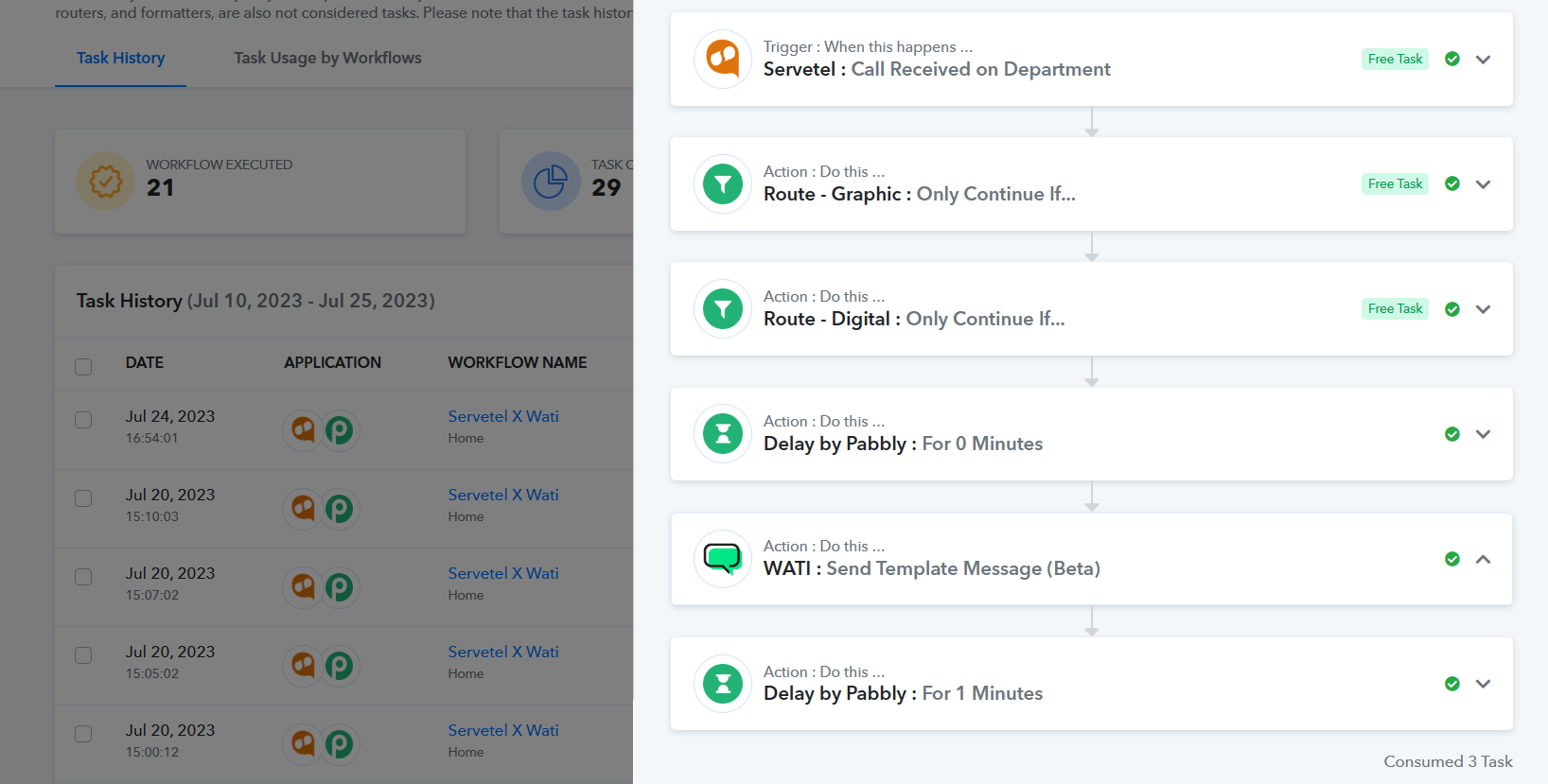Check the Jul 20, 2023 15:07:02 row checkbox
This screenshot has height=784, width=1548.
point(83,576)
